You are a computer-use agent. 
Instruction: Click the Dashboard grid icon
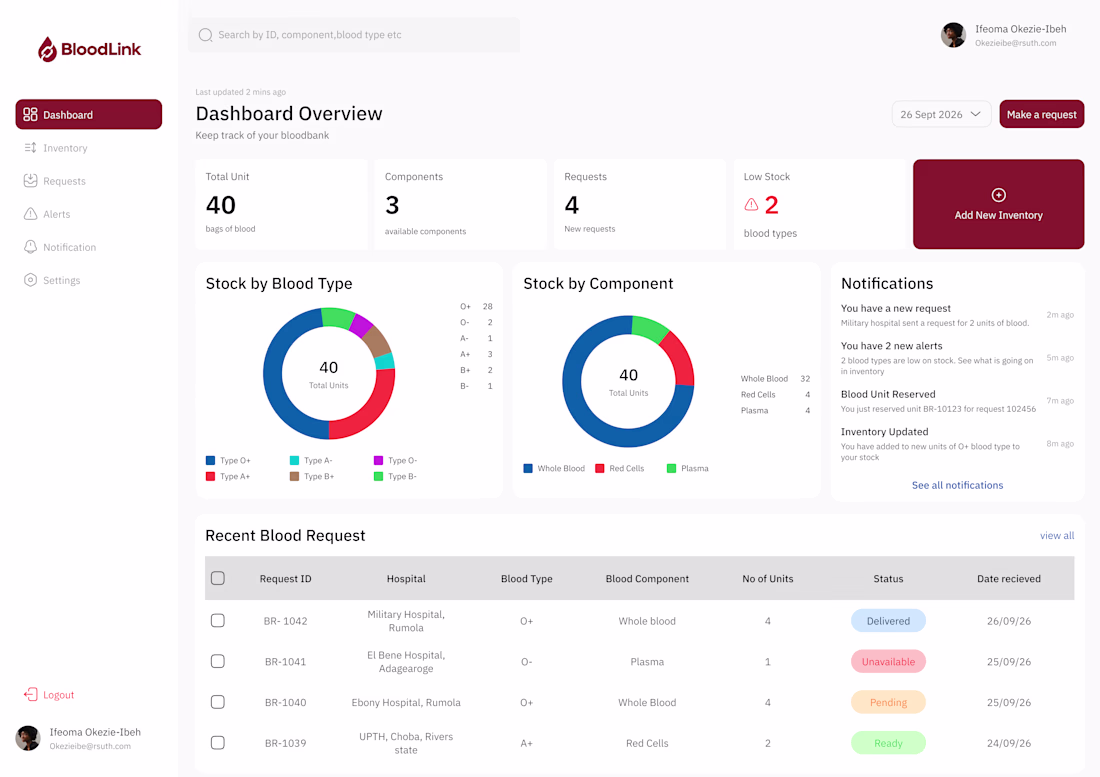(30, 114)
